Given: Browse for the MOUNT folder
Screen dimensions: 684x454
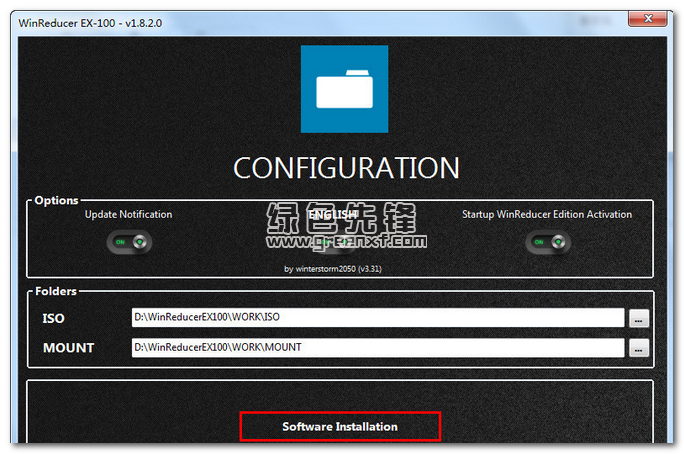Looking at the screenshot, I should [638, 348].
